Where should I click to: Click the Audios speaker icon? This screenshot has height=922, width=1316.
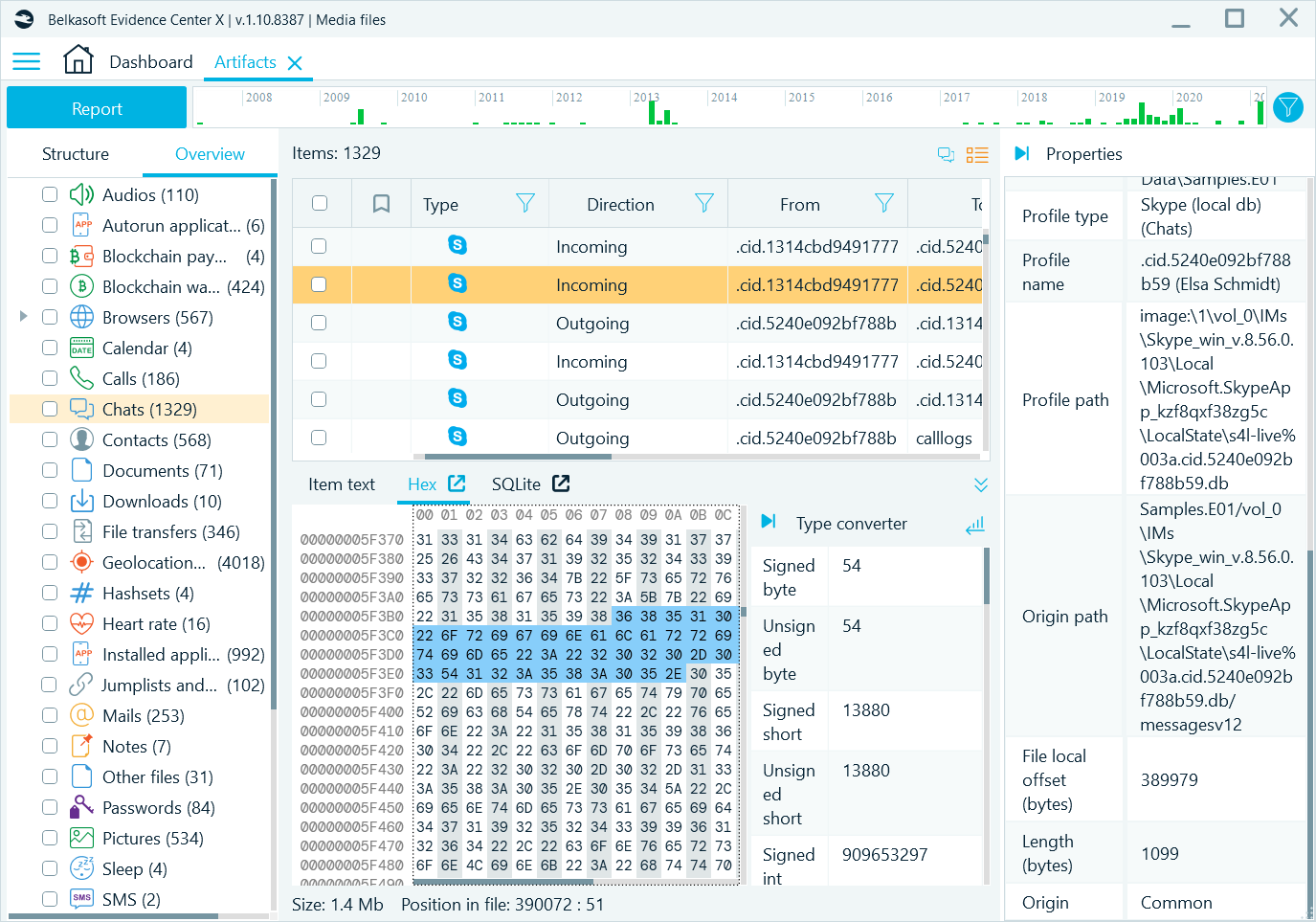tap(82, 194)
